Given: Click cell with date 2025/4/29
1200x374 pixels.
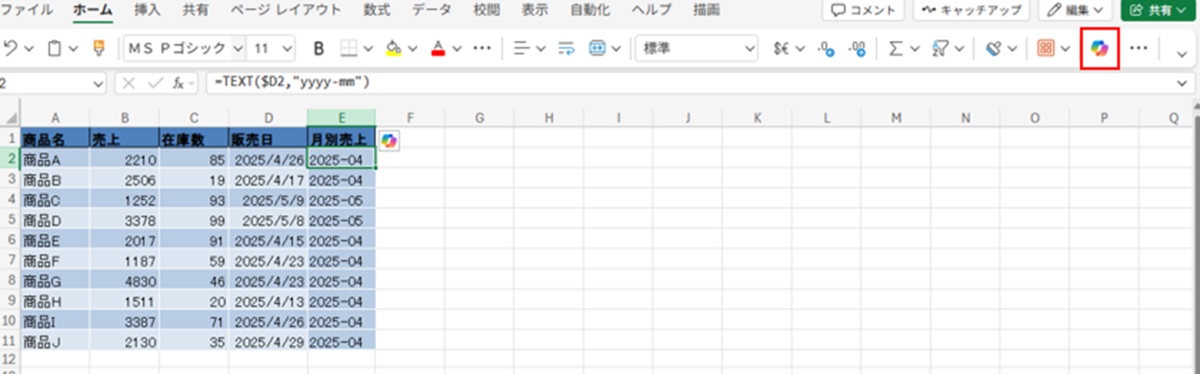Looking at the screenshot, I should coord(268,343).
